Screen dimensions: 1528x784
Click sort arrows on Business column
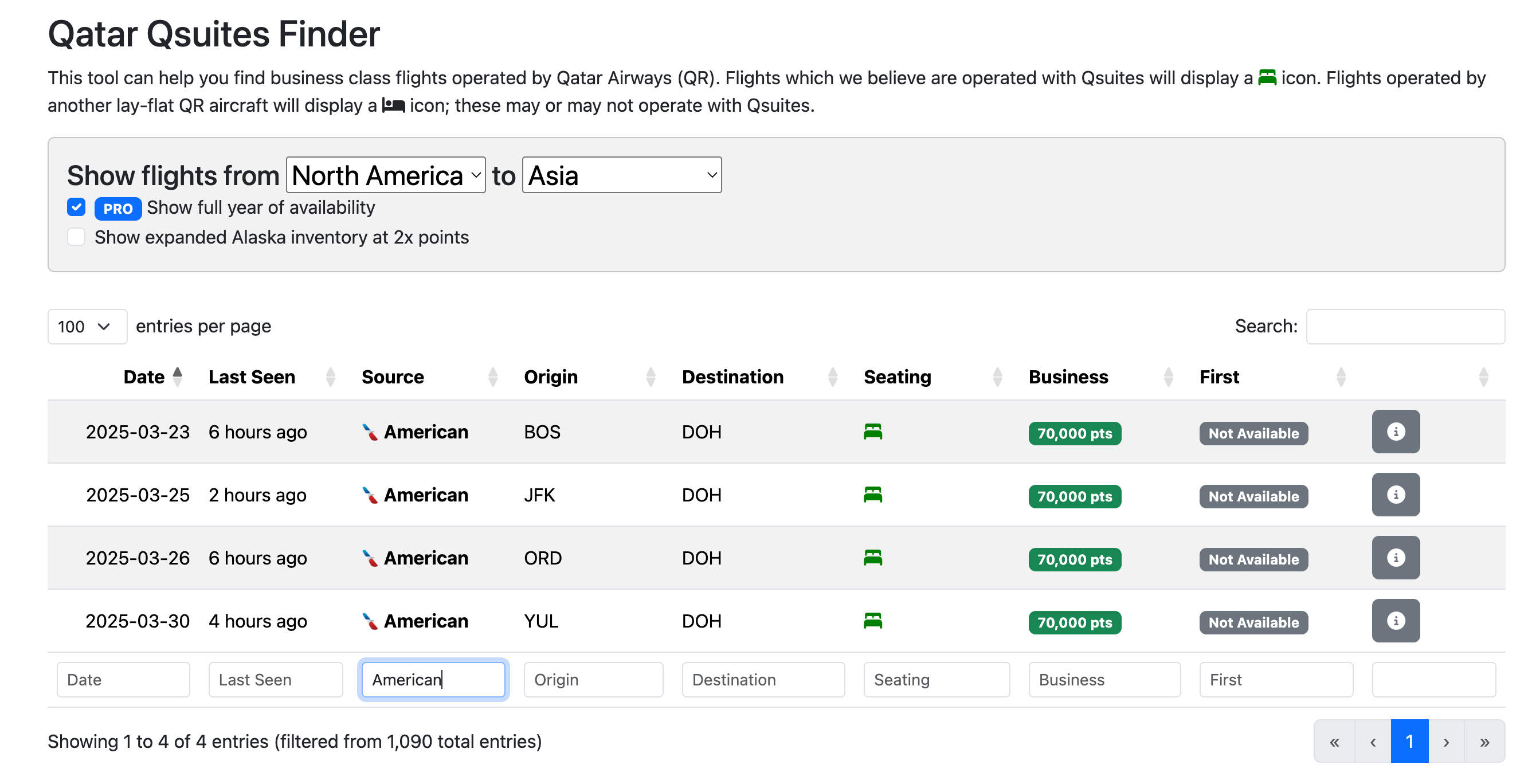tap(1168, 377)
